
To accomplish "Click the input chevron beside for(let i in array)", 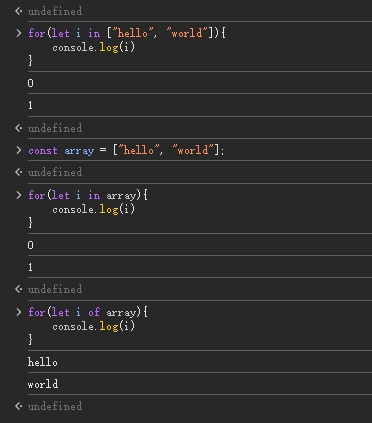I will point(19,195).
